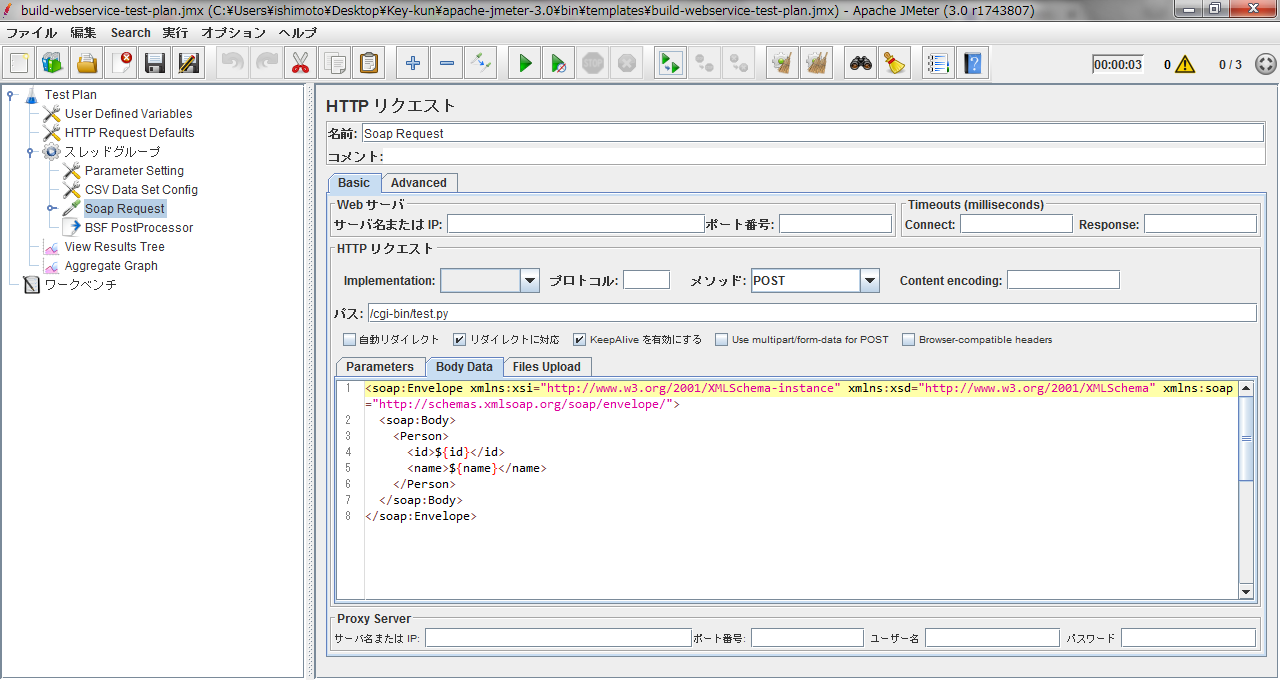The width and height of the screenshot is (1280, 680).
Task: Reset search with the brush icon
Action: point(894,63)
